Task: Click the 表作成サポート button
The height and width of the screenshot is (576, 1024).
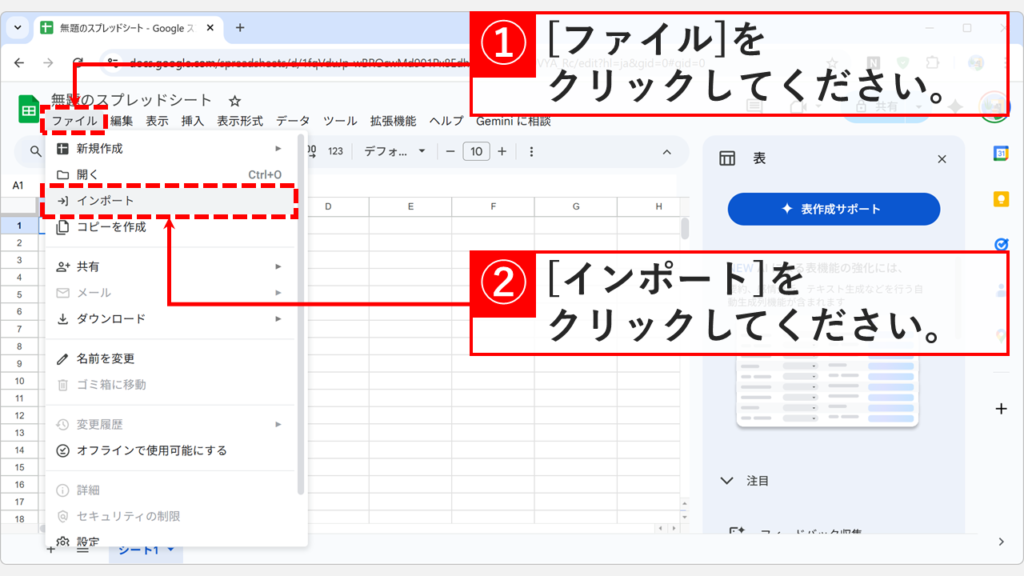Action: (833, 209)
